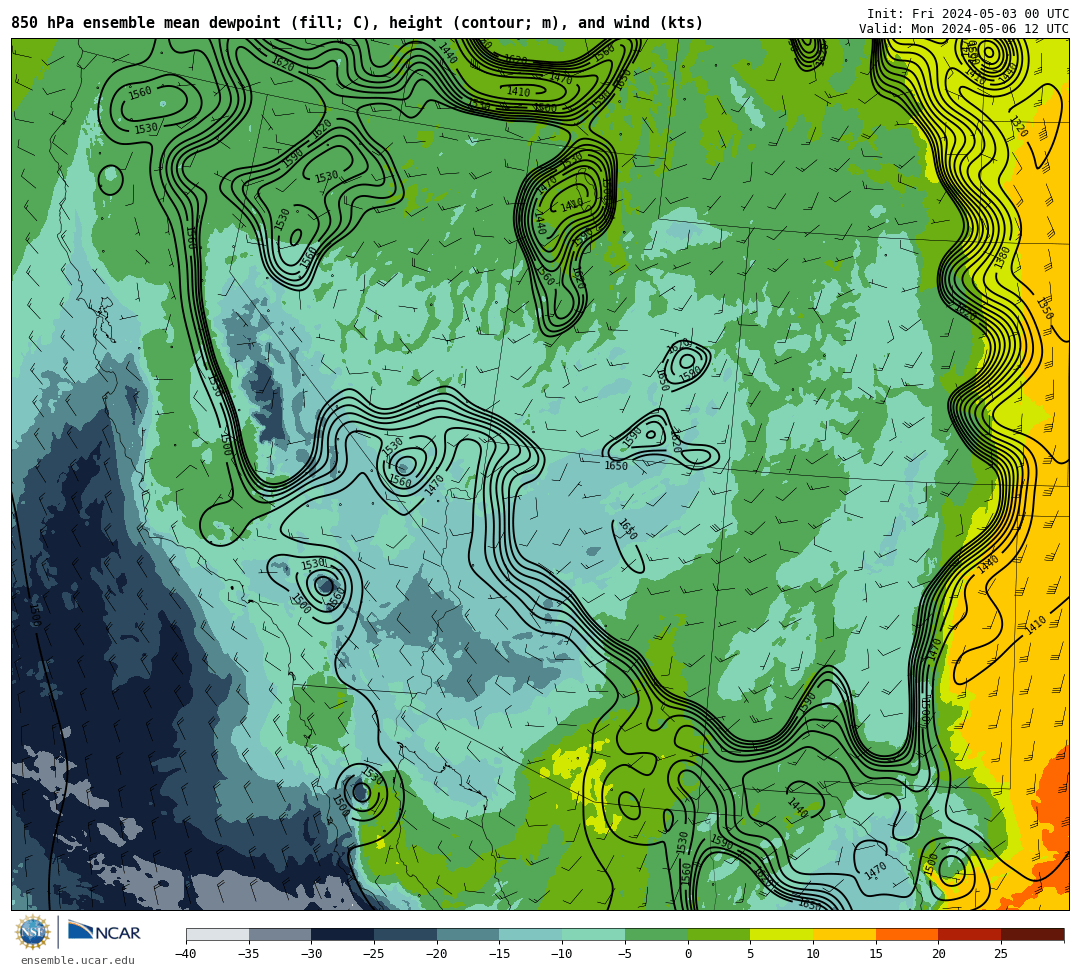The width and height of the screenshot is (1080, 973).
Task: Click the -20 colorbar tick label
Action: tap(437, 954)
